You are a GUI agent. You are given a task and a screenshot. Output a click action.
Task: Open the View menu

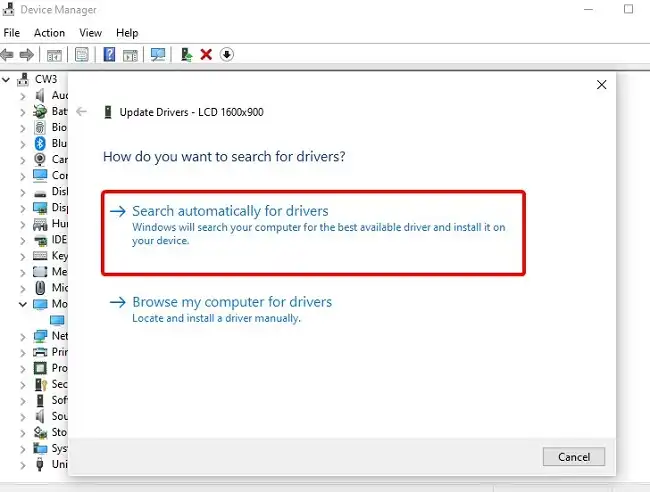click(90, 33)
